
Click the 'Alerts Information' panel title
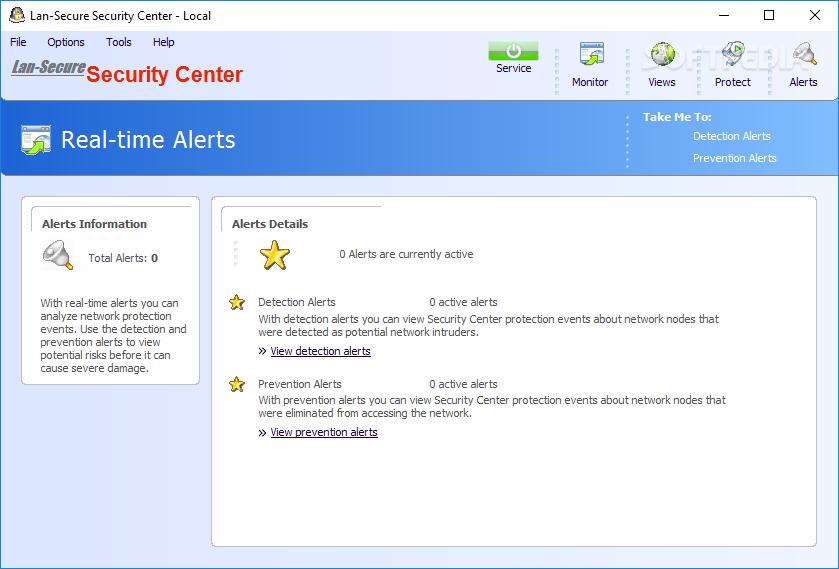[94, 224]
